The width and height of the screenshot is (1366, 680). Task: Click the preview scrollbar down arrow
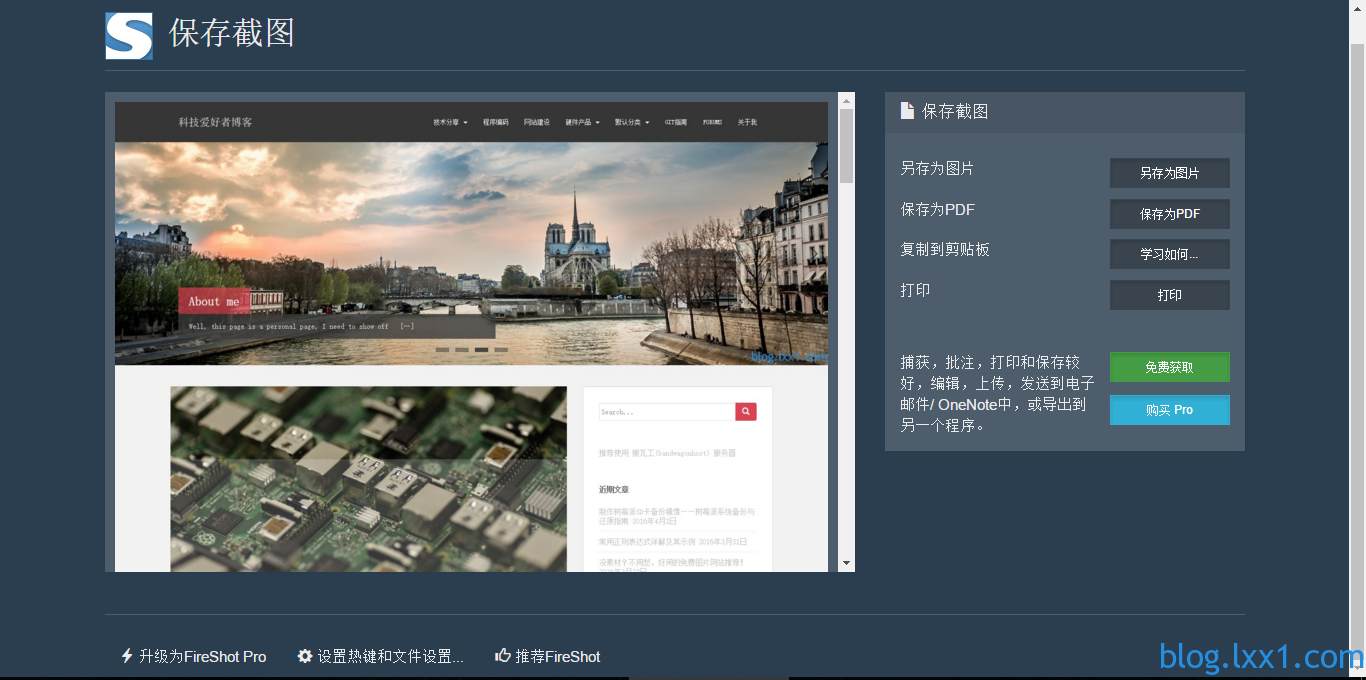(847, 564)
